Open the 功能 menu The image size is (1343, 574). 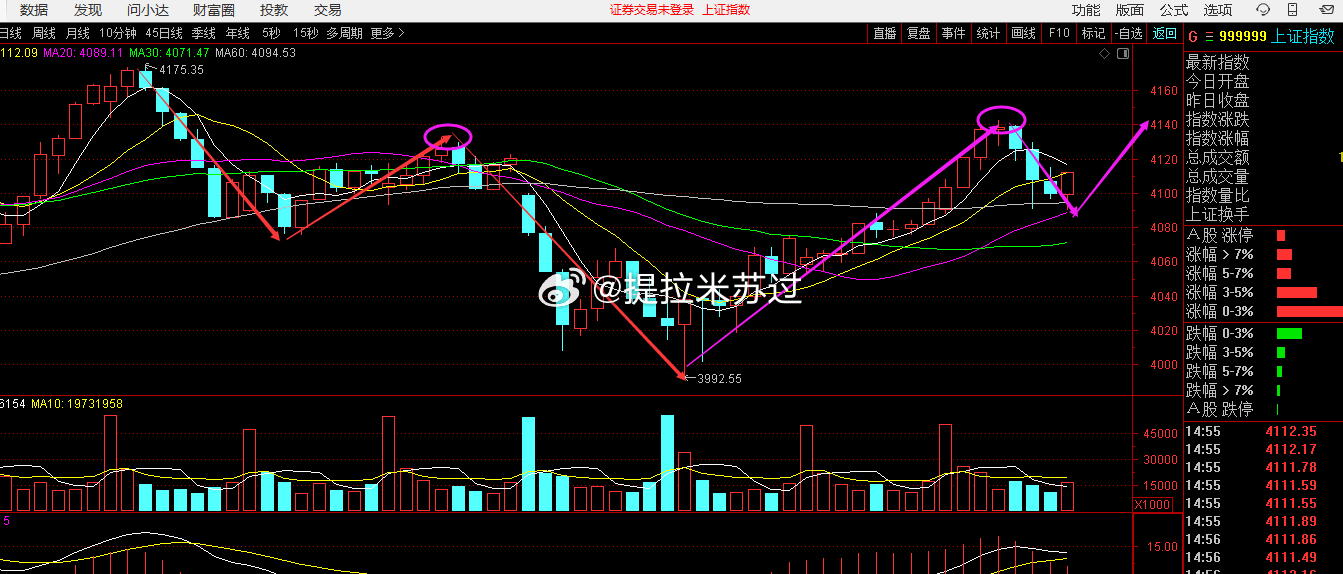click(x=1086, y=10)
